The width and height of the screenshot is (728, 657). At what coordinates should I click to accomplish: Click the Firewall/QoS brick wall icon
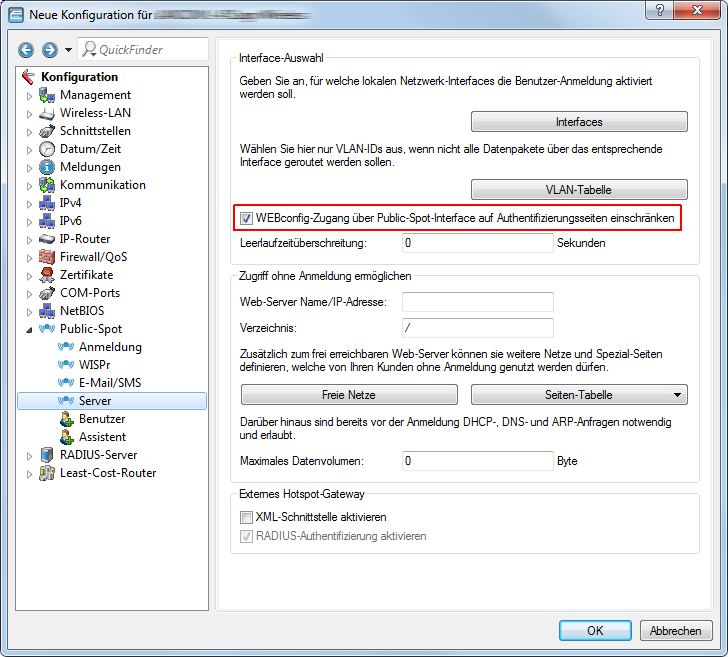[x=47, y=257]
